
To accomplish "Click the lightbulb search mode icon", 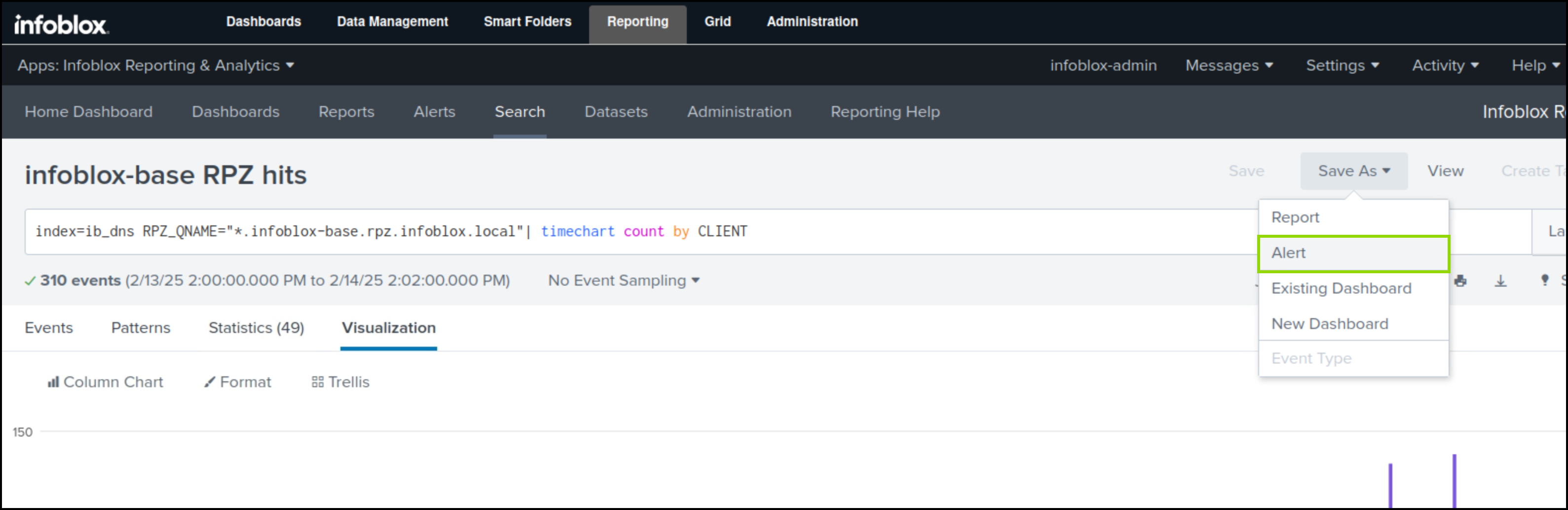I will [x=1544, y=280].
